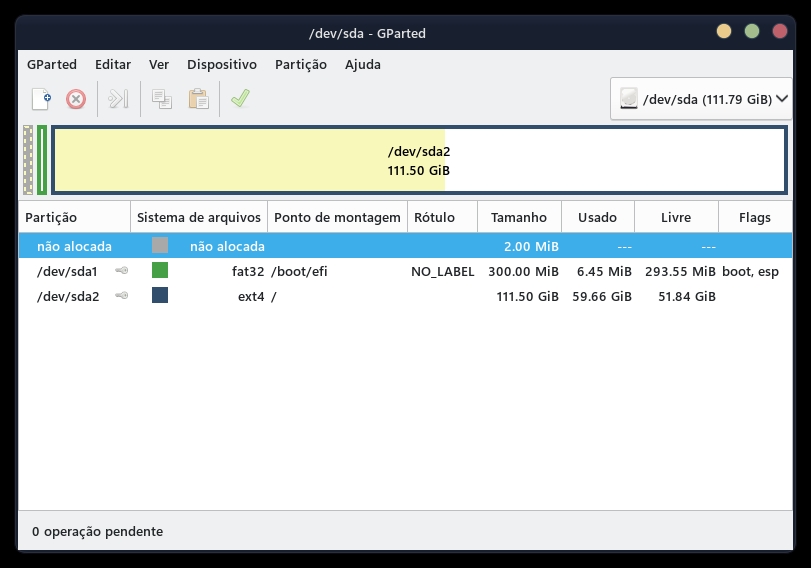Click the Paste partition clipboard icon
Screen dimensions: 811x568
pyautogui.click(x=199, y=99)
